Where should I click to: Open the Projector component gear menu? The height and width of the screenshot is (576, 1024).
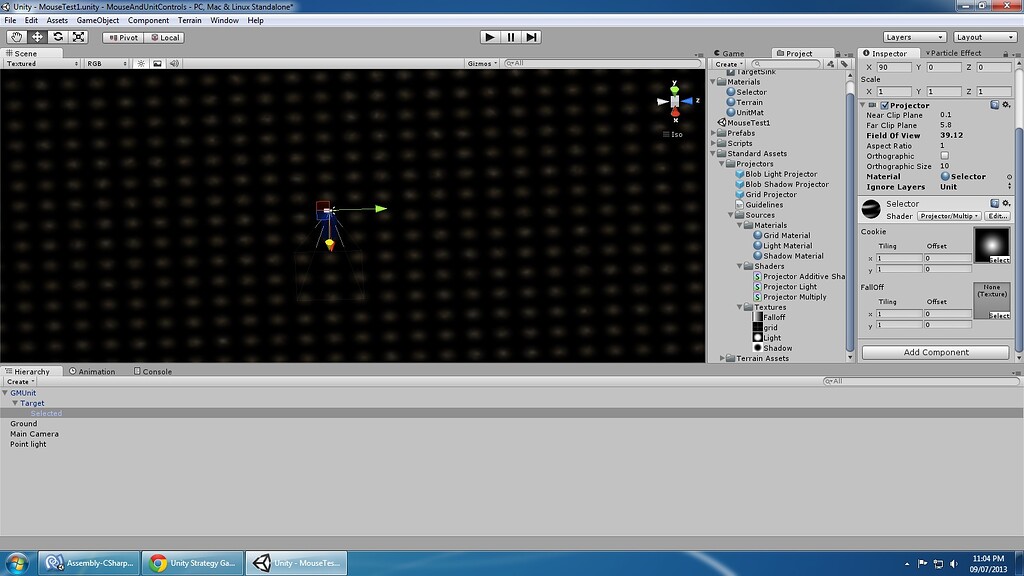1006,104
